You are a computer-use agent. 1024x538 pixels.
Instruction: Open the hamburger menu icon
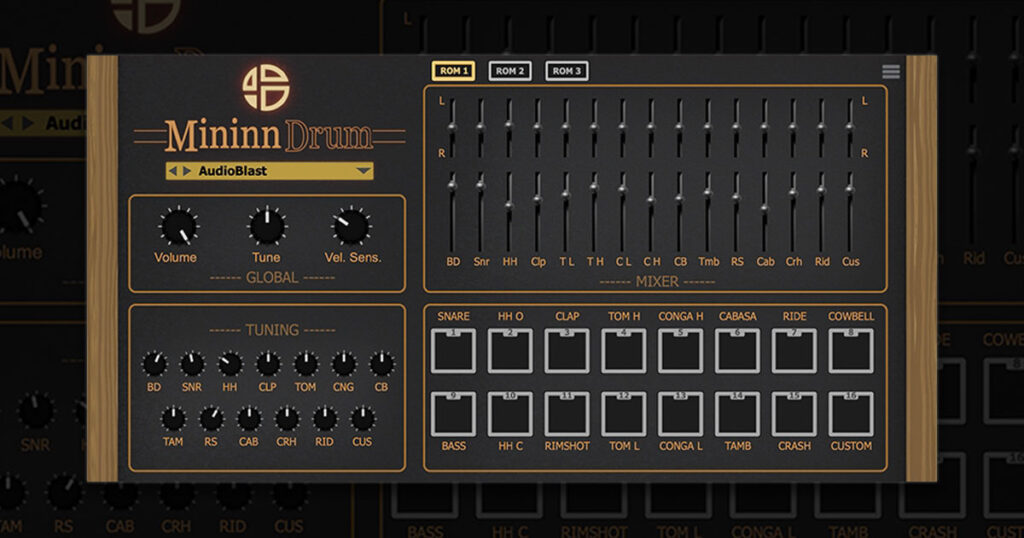tap(891, 71)
